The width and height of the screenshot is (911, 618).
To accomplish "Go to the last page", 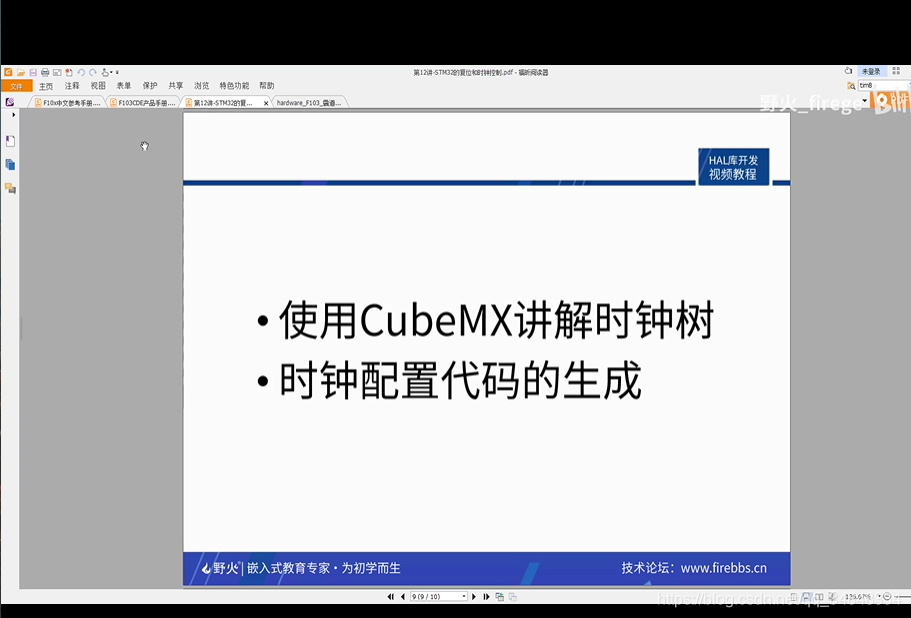I will coord(486,597).
